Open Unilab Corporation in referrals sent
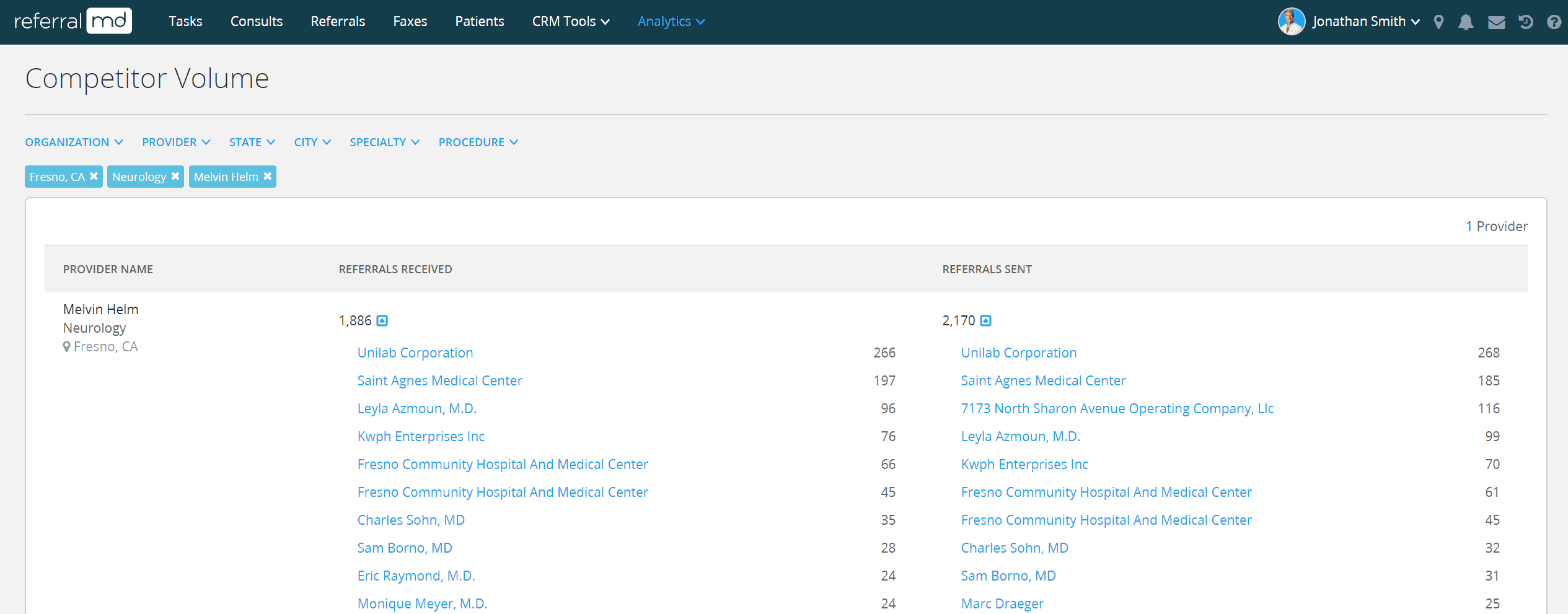Viewport: 1568px width, 614px height. pyautogui.click(x=1018, y=353)
